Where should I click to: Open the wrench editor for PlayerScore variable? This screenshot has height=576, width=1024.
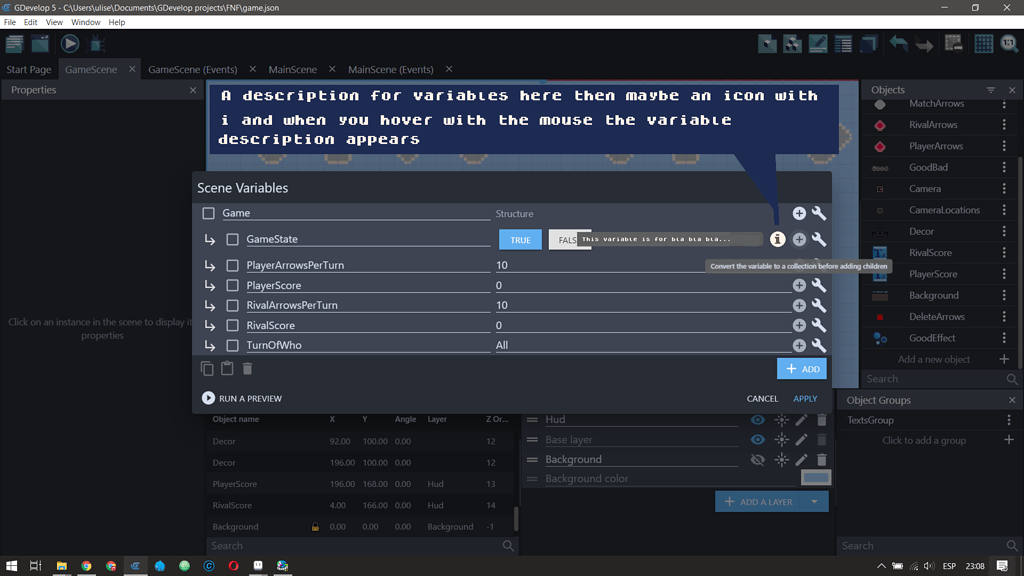click(818, 284)
